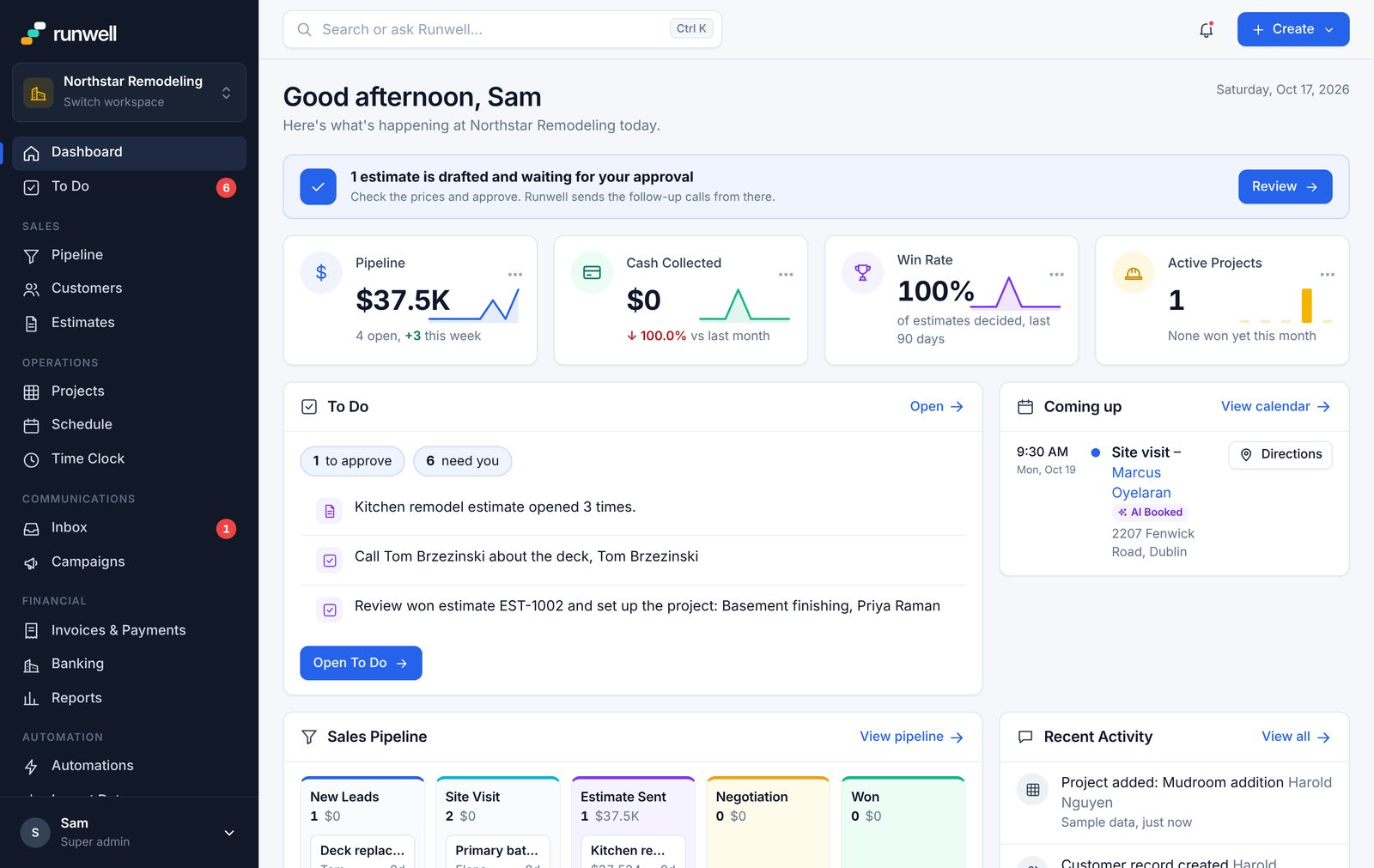Click the Active Projects hard hat icon
Screen dimensions: 1374x868
[1134, 273]
